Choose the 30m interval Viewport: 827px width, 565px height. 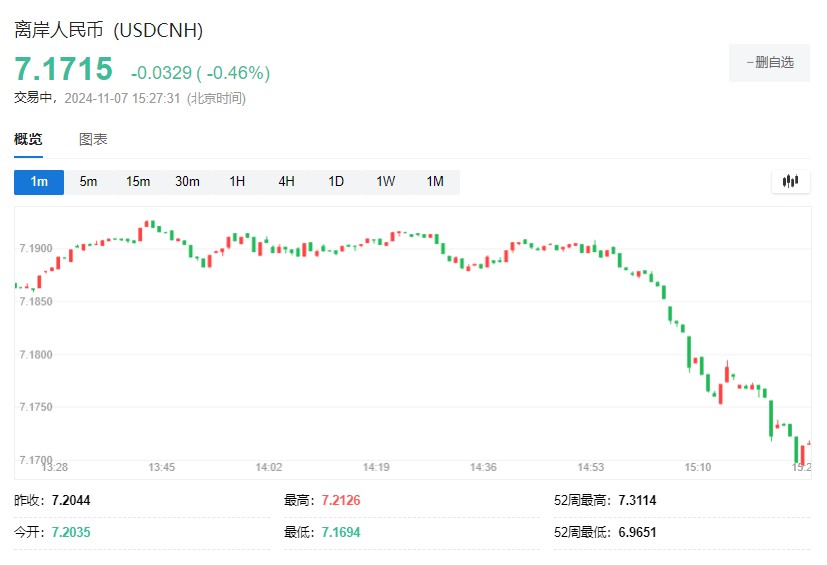tap(187, 182)
